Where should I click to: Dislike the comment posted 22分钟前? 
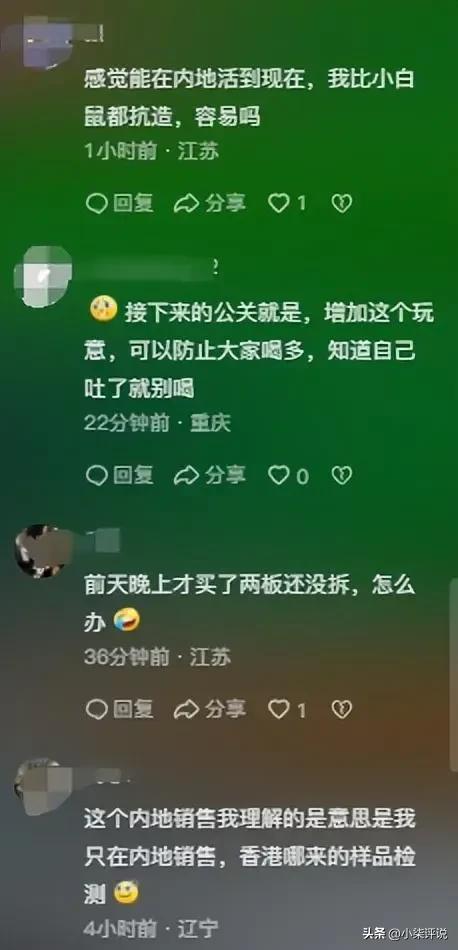click(x=342, y=475)
